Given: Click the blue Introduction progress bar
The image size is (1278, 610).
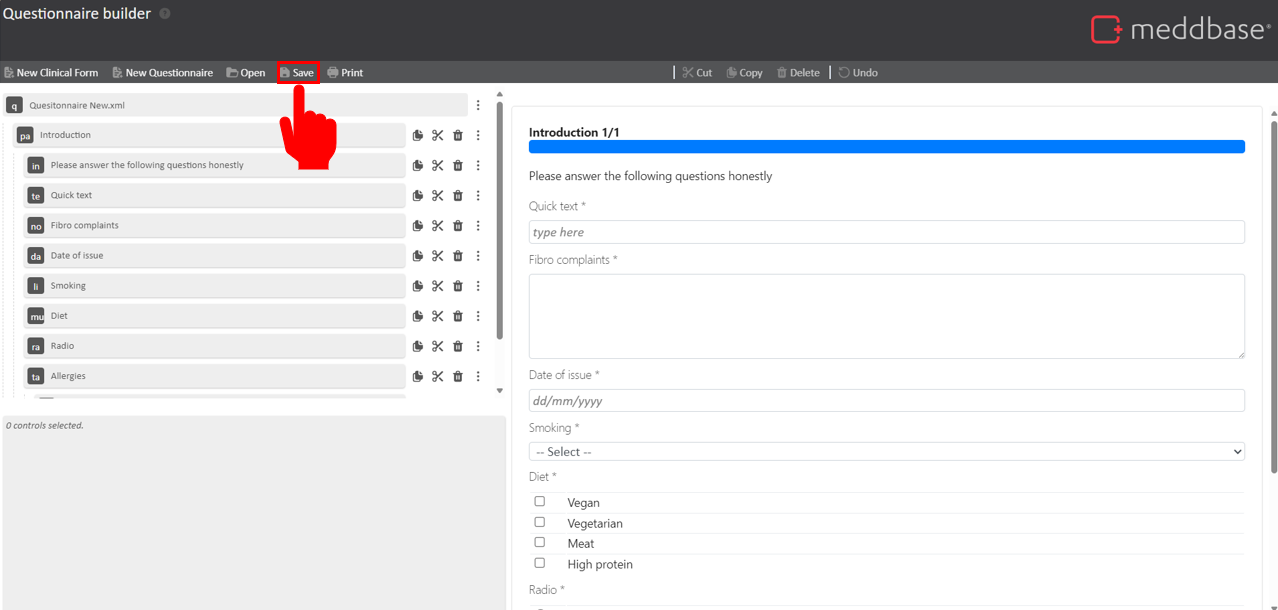Looking at the screenshot, I should tap(886, 147).
